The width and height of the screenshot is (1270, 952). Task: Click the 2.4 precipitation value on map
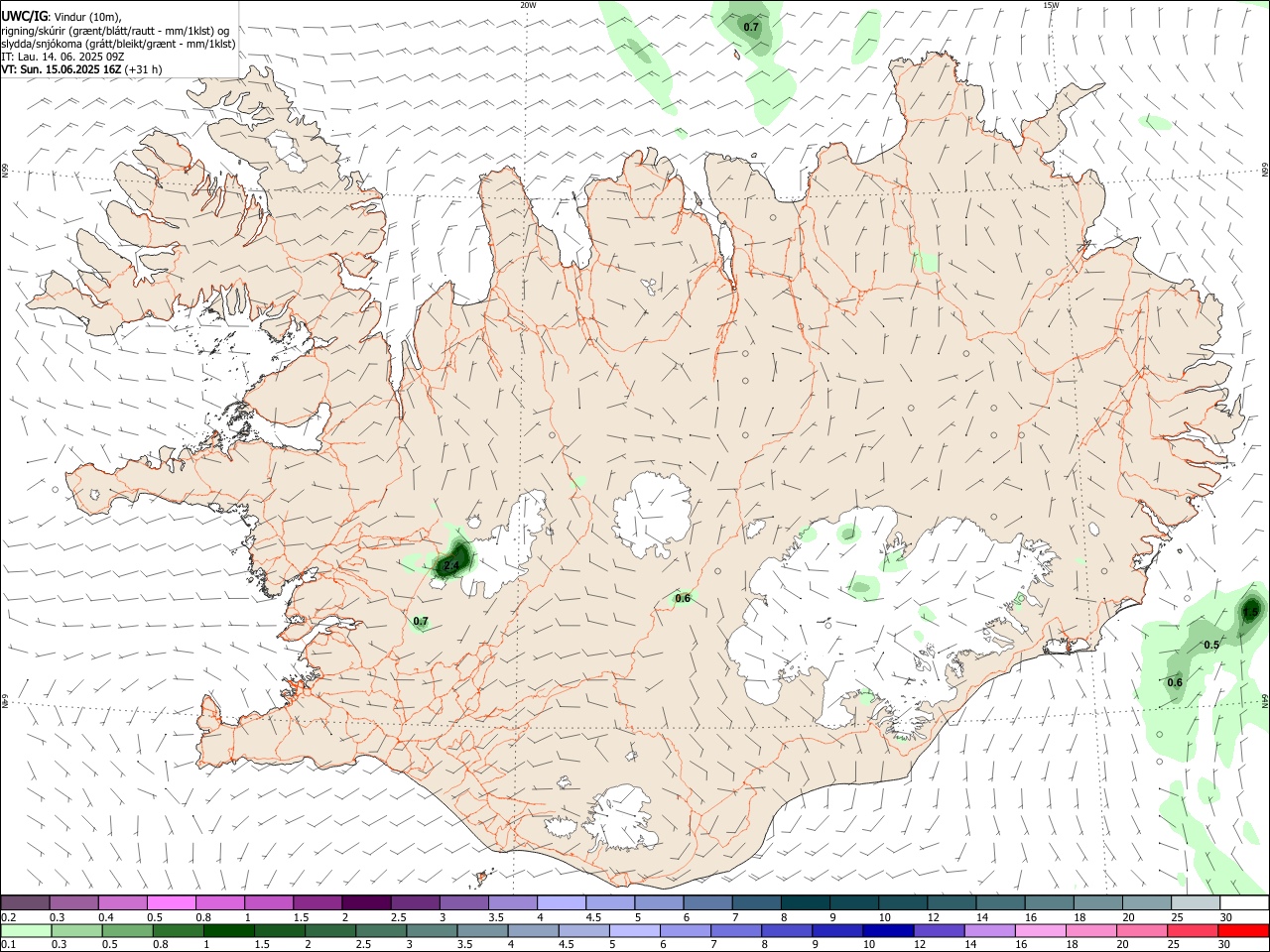(451, 565)
